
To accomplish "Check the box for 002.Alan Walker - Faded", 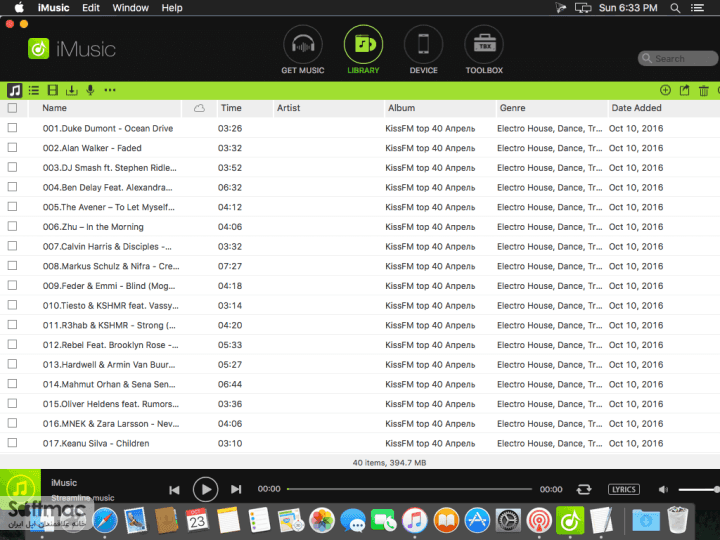I will pos(12,147).
